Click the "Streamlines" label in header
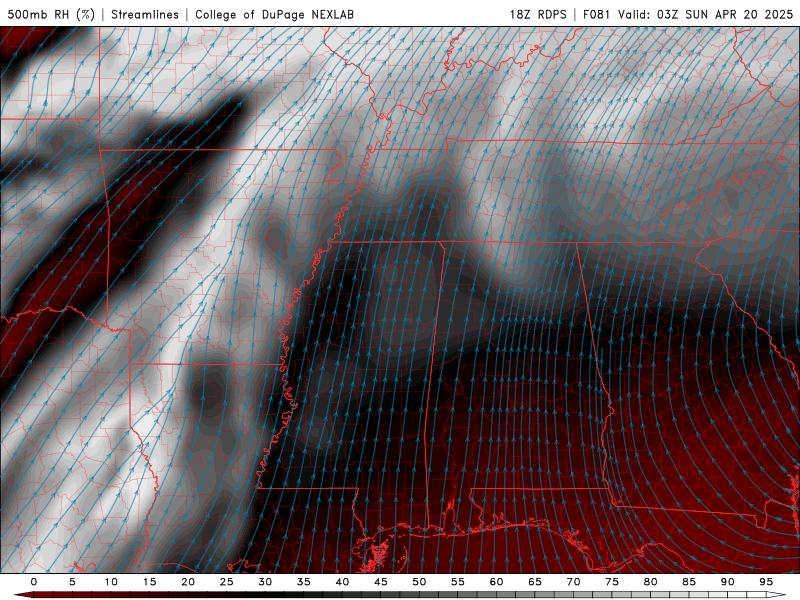 [x=145, y=14]
